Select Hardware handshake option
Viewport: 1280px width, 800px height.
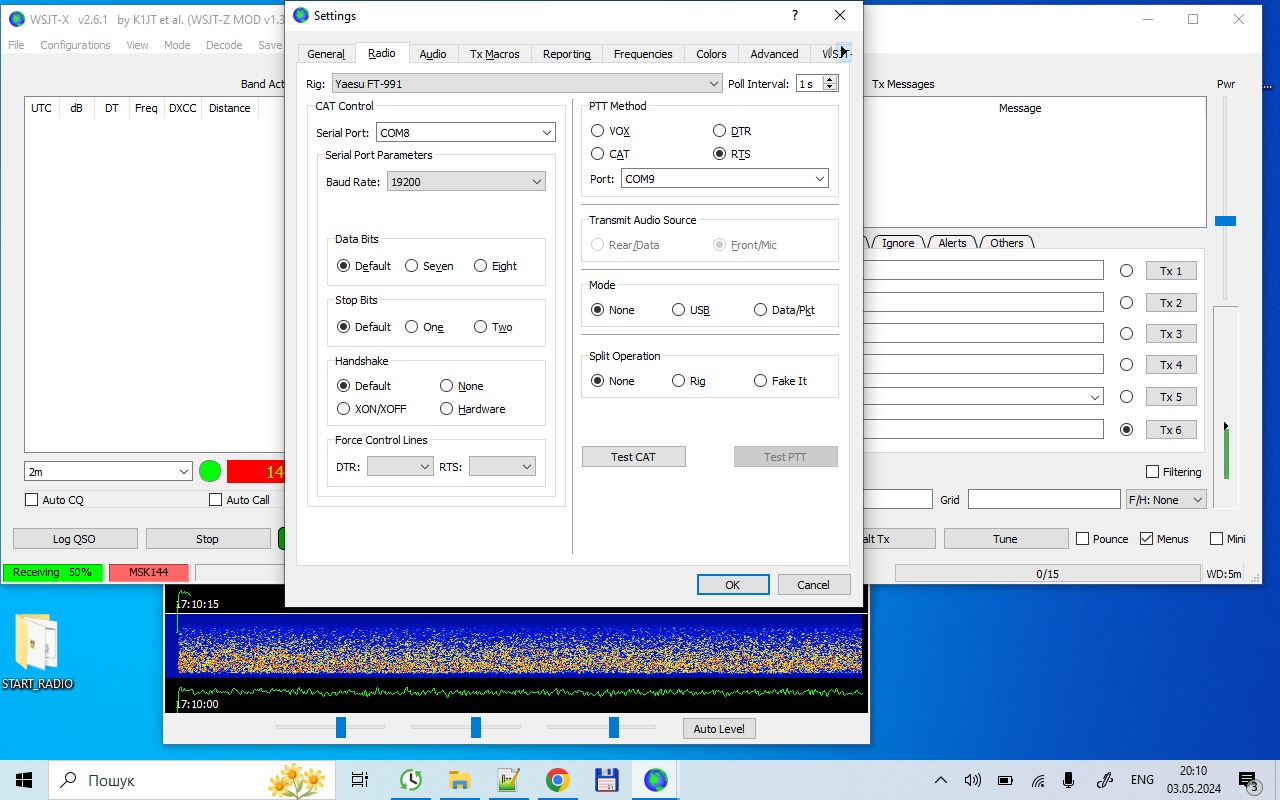(x=473, y=409)
